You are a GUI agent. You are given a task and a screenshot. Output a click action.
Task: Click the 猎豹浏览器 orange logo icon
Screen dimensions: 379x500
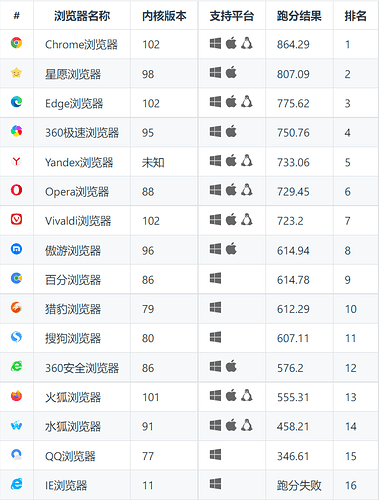pos(16,307)
